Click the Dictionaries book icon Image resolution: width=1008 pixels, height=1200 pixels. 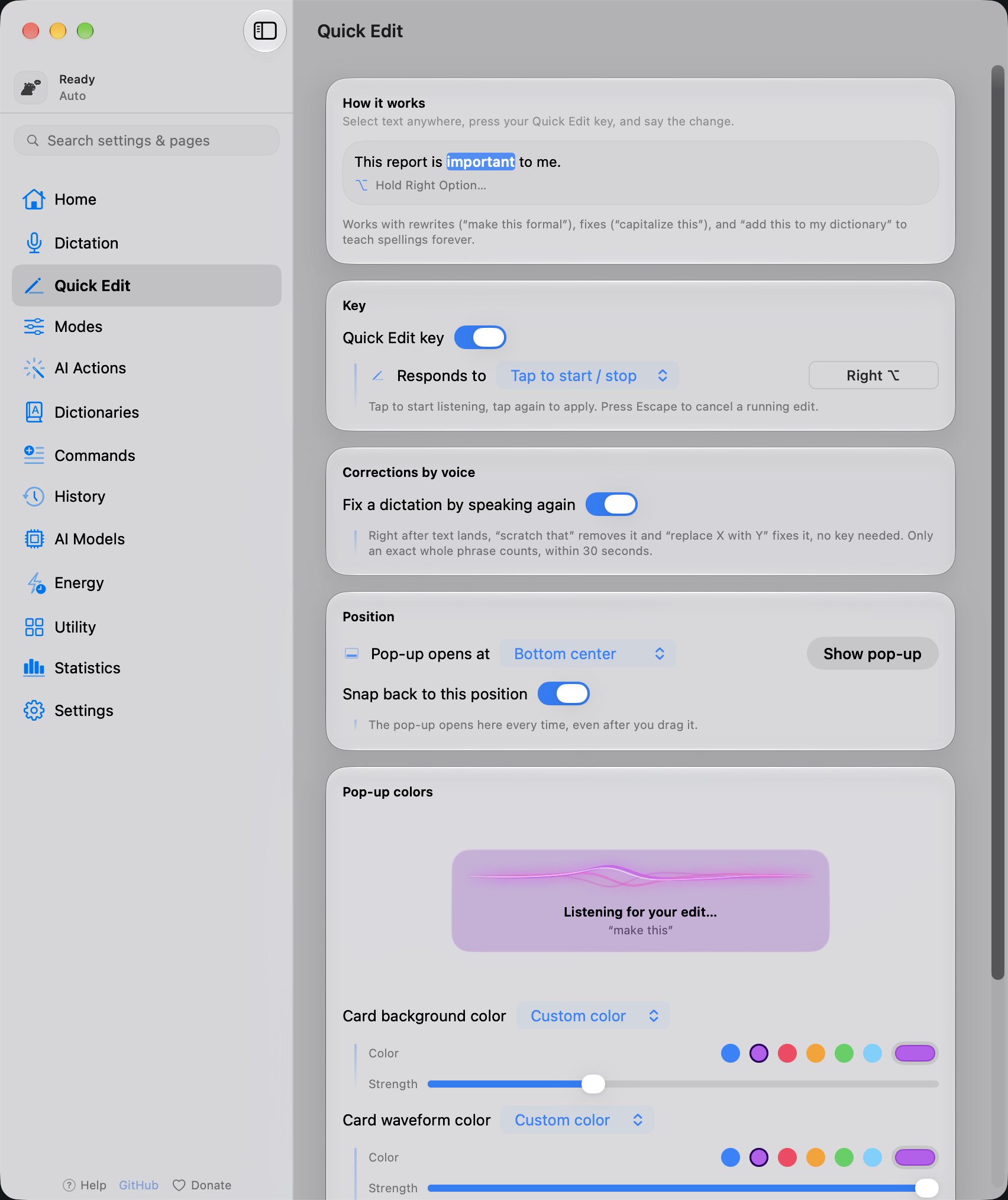tap(34, 412)
